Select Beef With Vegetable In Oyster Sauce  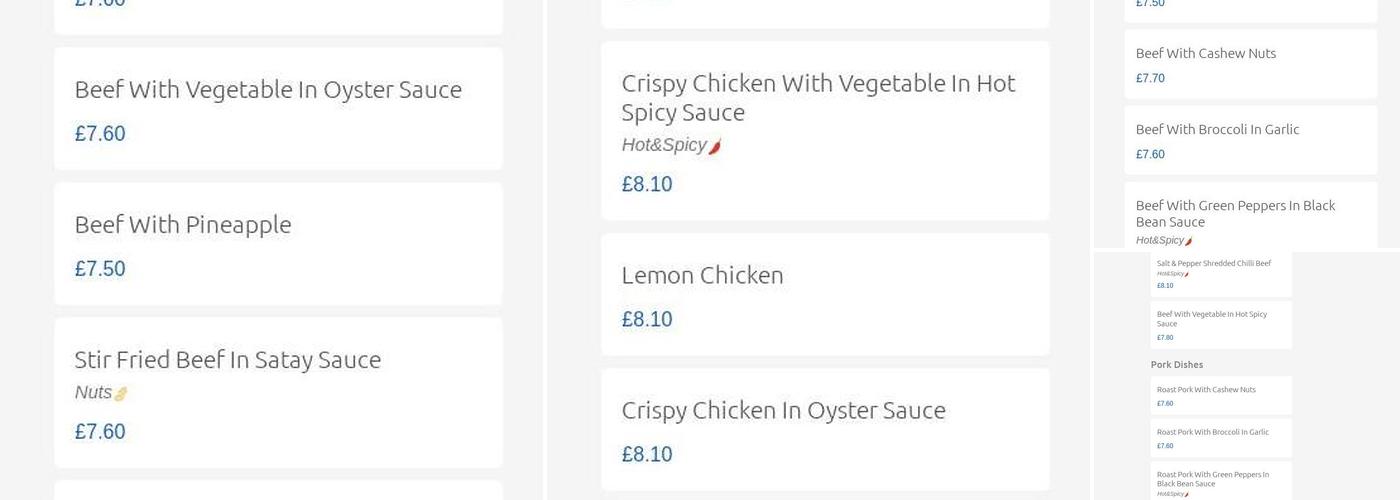pyautogui.click(x=268, y=90)
